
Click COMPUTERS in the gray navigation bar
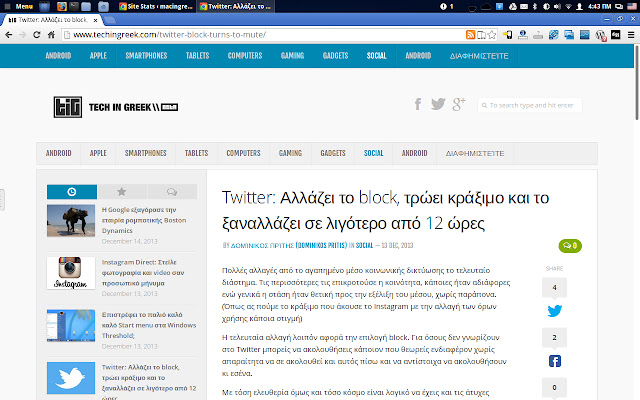[243, 153]
